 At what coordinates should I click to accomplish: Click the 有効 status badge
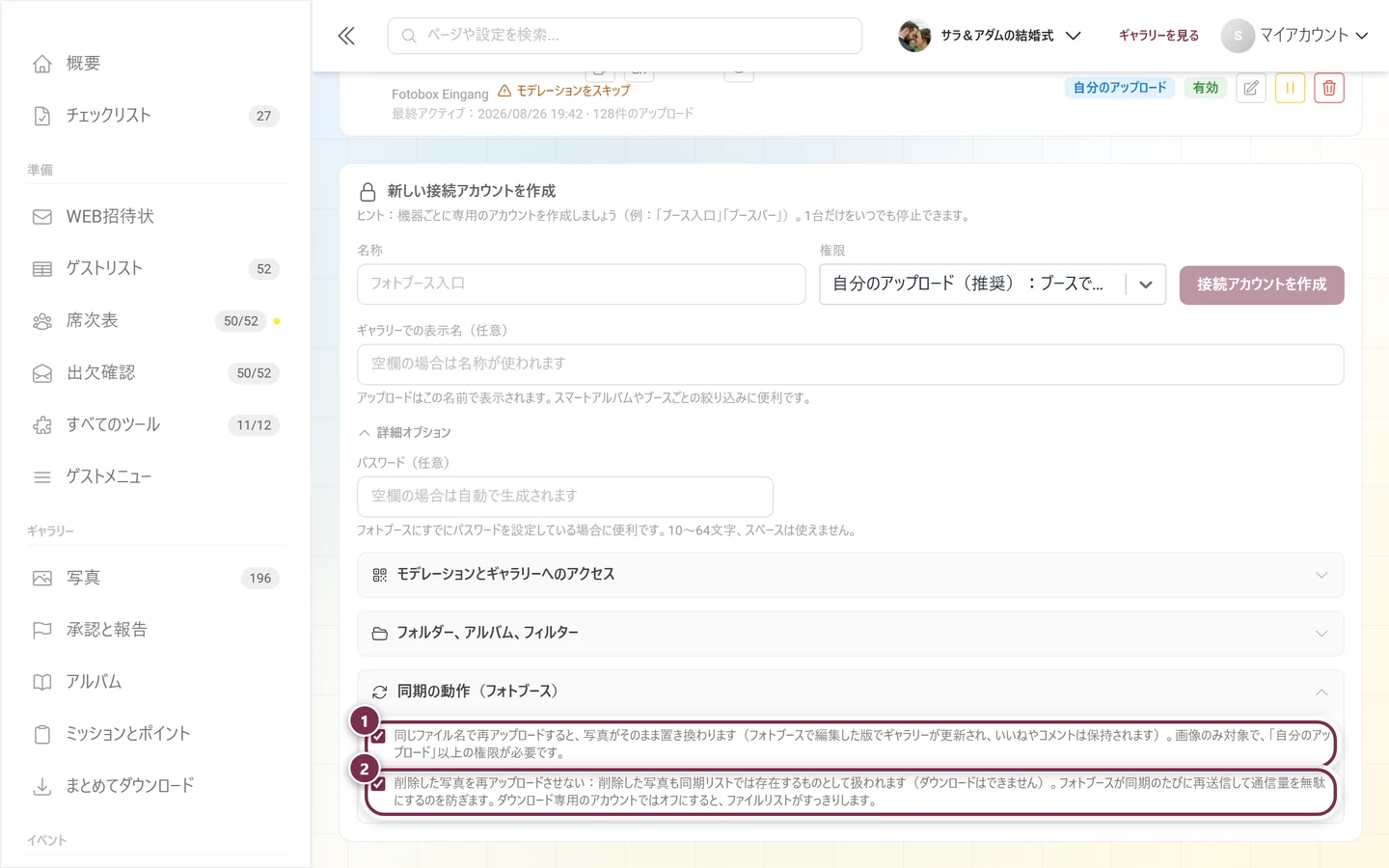tap(1206, 88)
